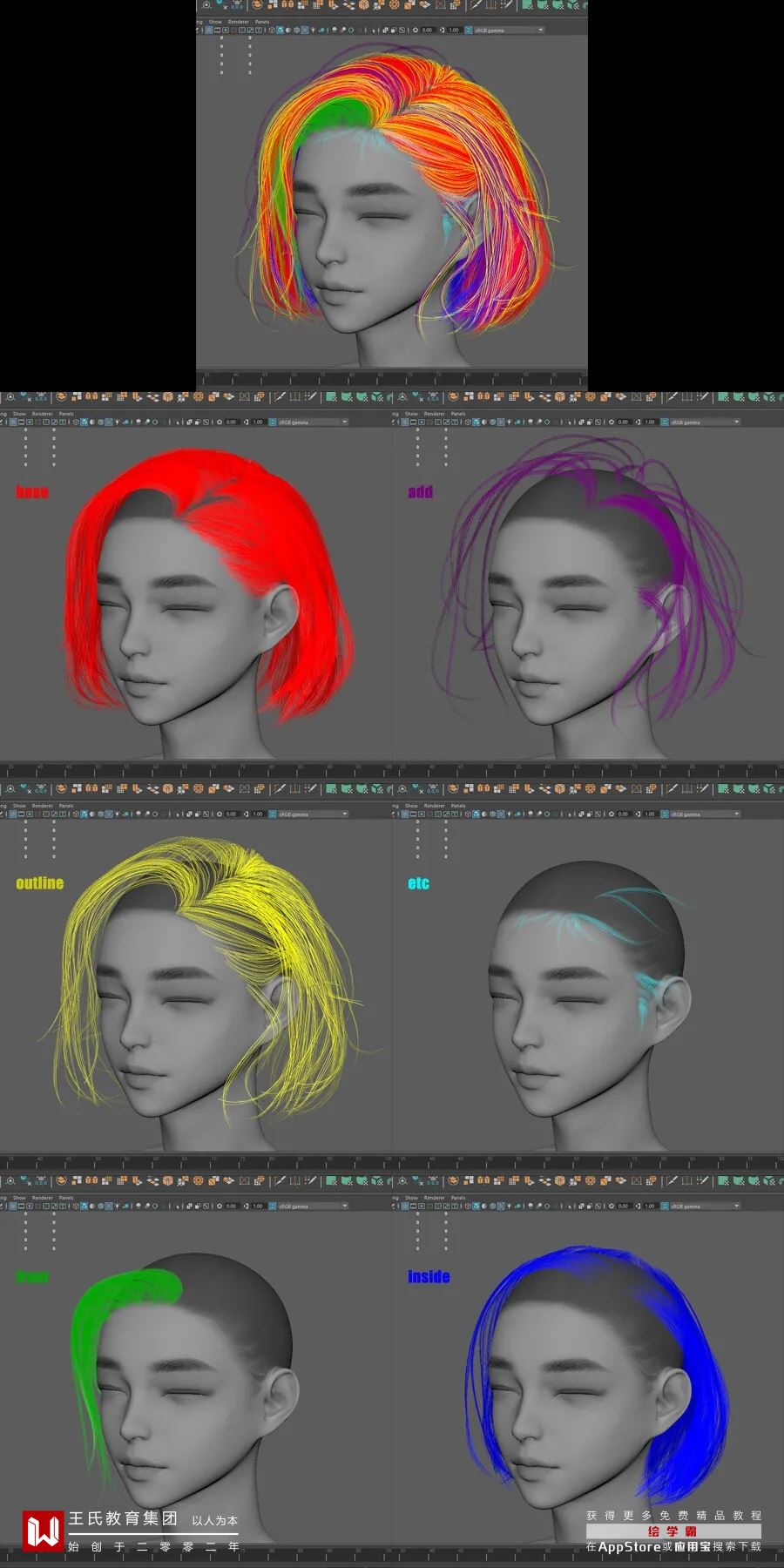
Task: Toggle wireframe on shaded in inside viewport
Action: 492,1206
